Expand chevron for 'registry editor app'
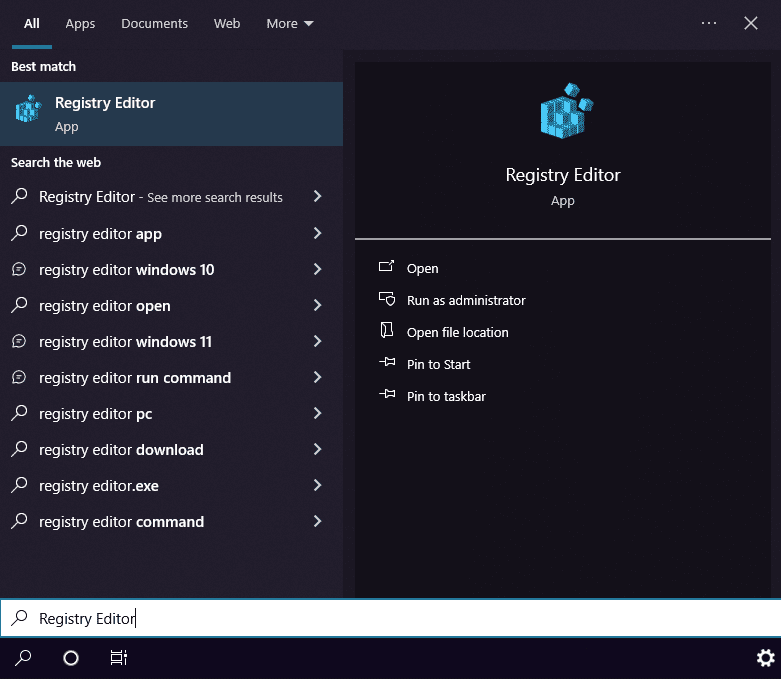The width and height of the screenshot is (781, 679). [318, 233]
